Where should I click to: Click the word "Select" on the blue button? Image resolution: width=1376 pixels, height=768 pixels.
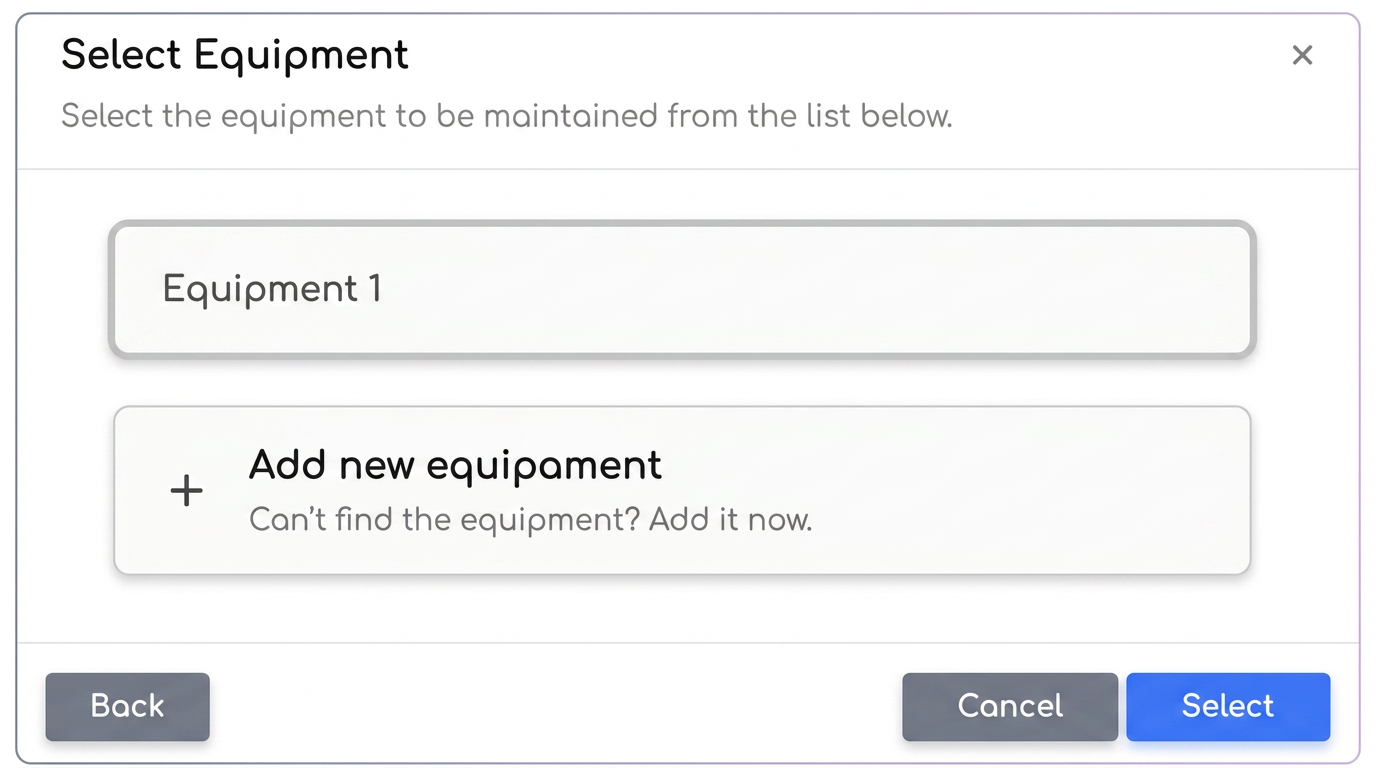[x=1228, y=706]
